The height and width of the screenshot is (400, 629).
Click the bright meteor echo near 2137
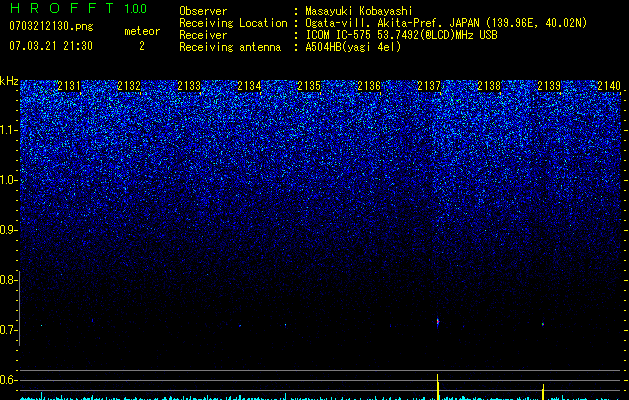[x=438, y=322]
